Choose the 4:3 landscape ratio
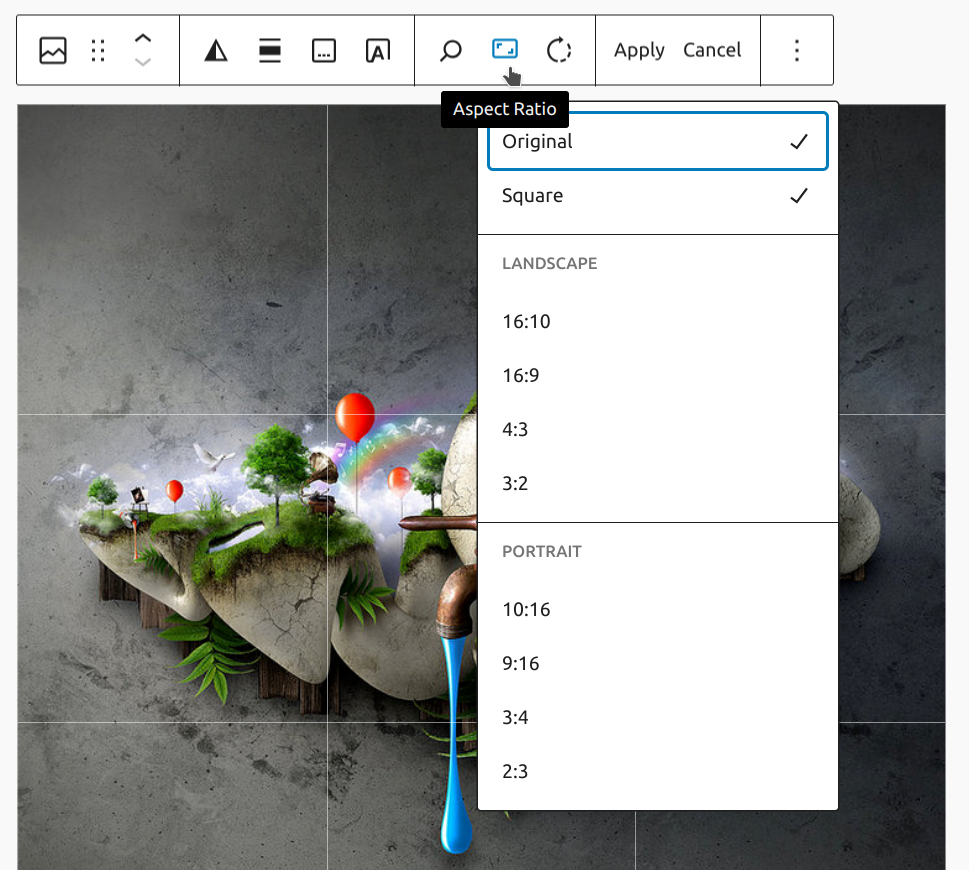Viewport: 969px width, 870px height. pyautogui.click(x=658, y=429)
